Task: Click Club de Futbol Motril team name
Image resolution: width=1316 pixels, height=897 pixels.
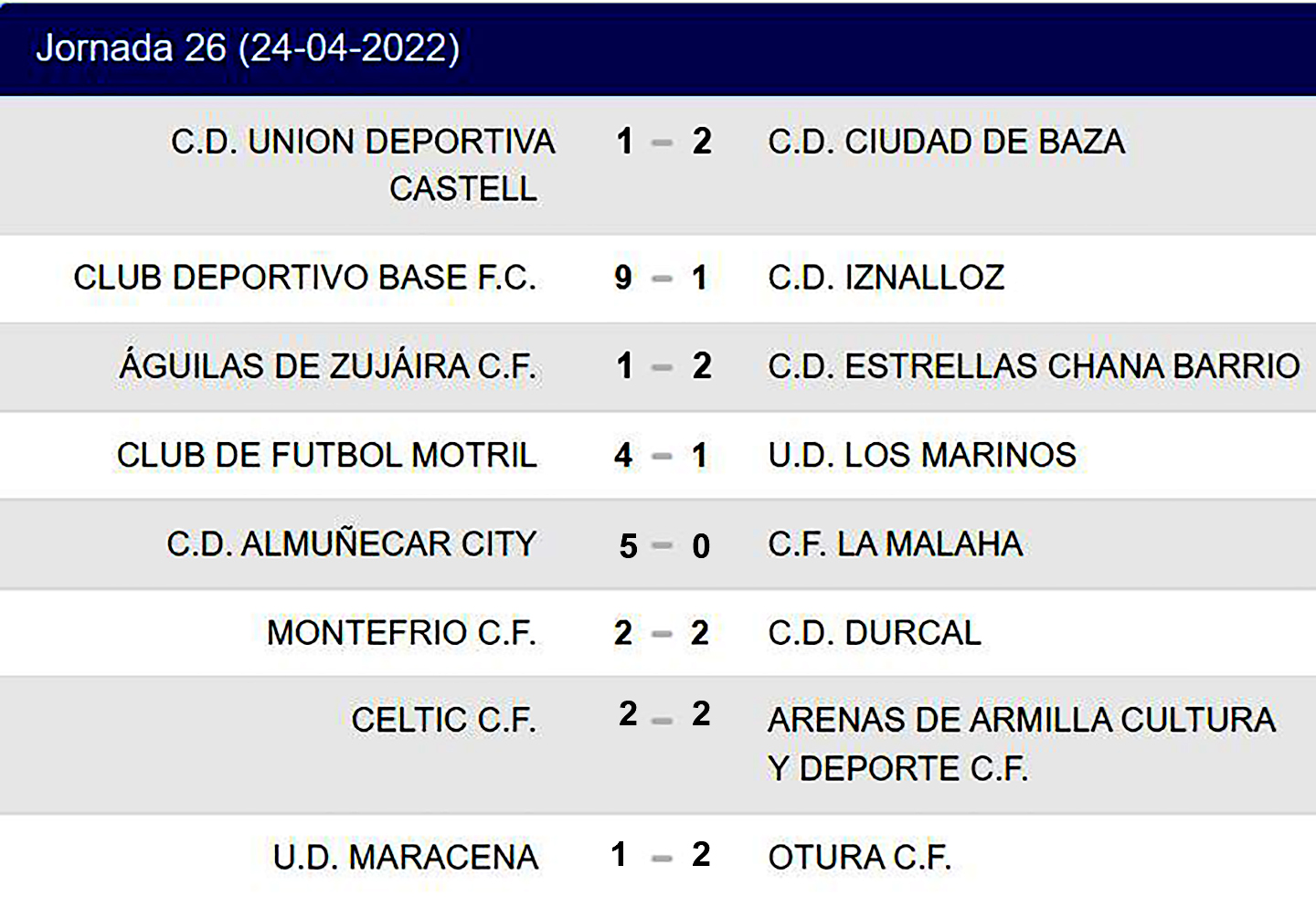Action: coord(326,455)
